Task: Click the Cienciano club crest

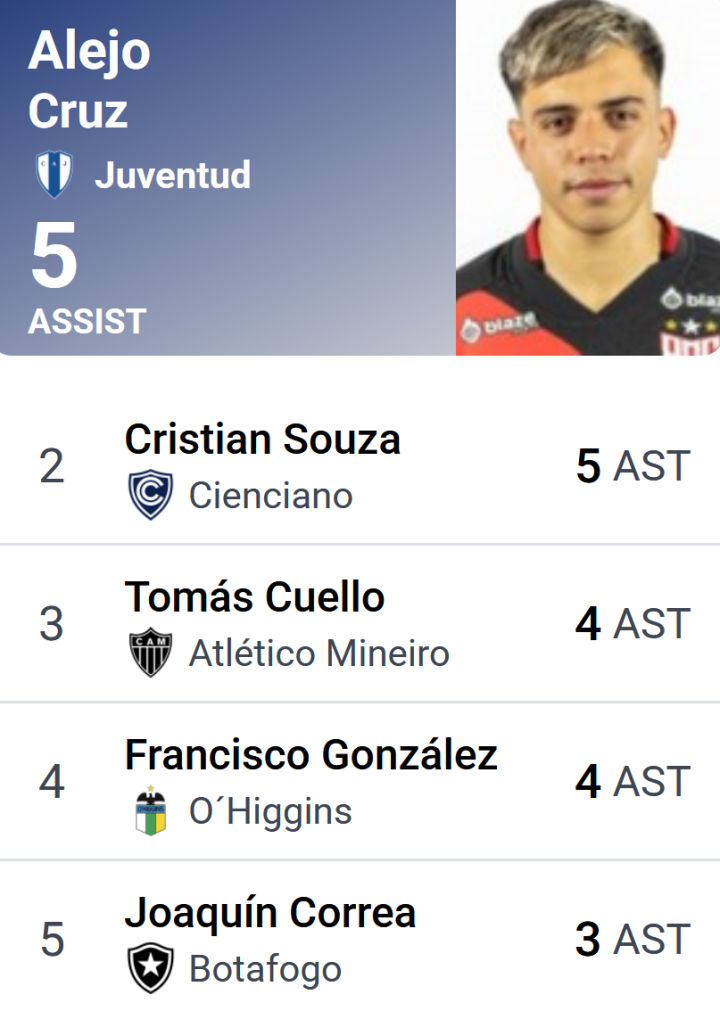Action: click(x=150, y=495)
